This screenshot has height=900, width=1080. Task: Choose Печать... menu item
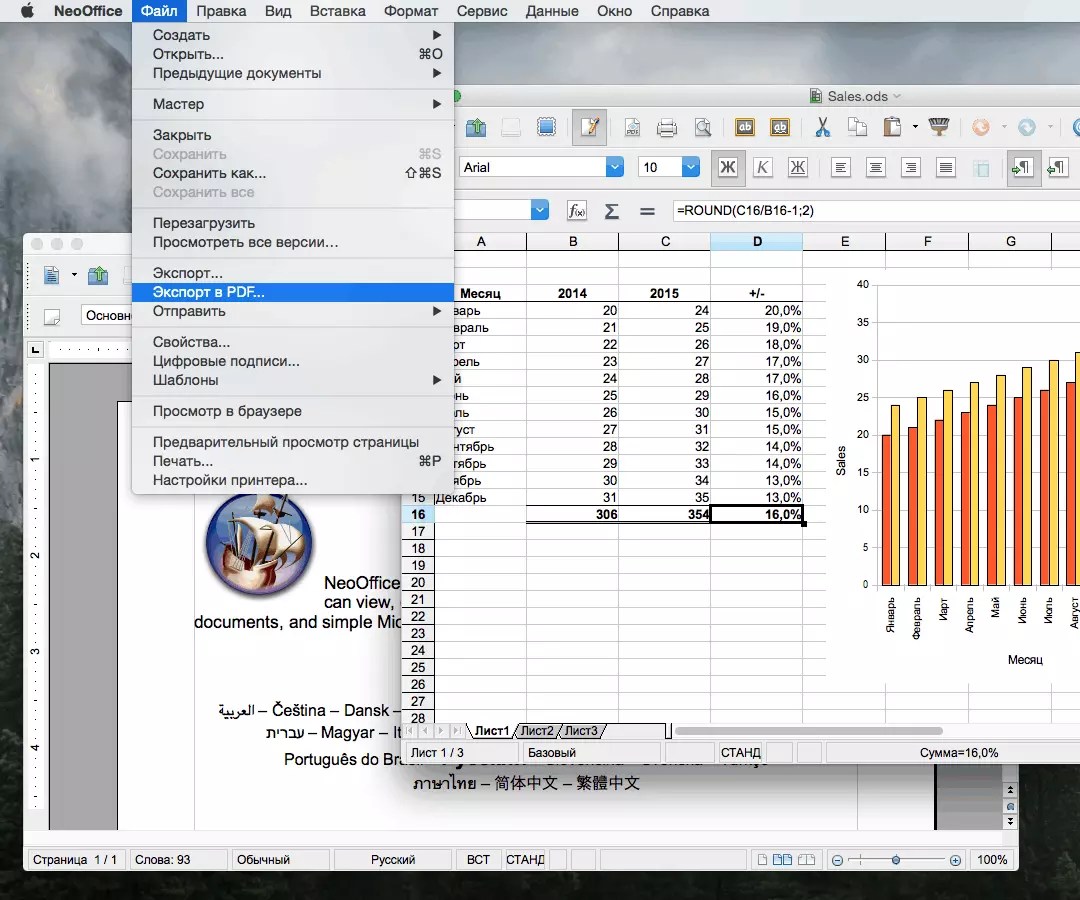coord(293,461)
